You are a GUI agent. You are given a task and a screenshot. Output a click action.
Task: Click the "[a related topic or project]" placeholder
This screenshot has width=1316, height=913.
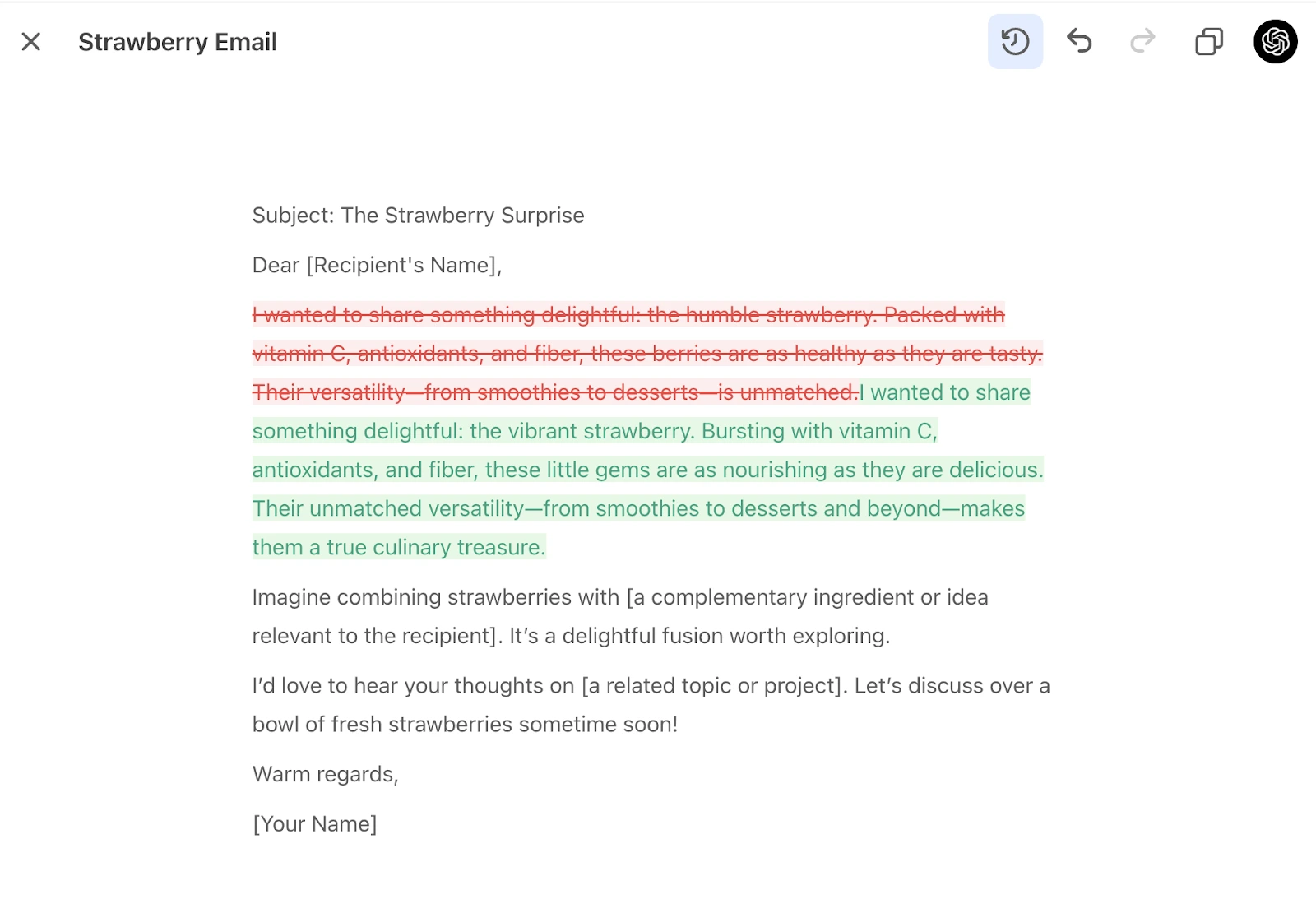click(x=714, y=687)
